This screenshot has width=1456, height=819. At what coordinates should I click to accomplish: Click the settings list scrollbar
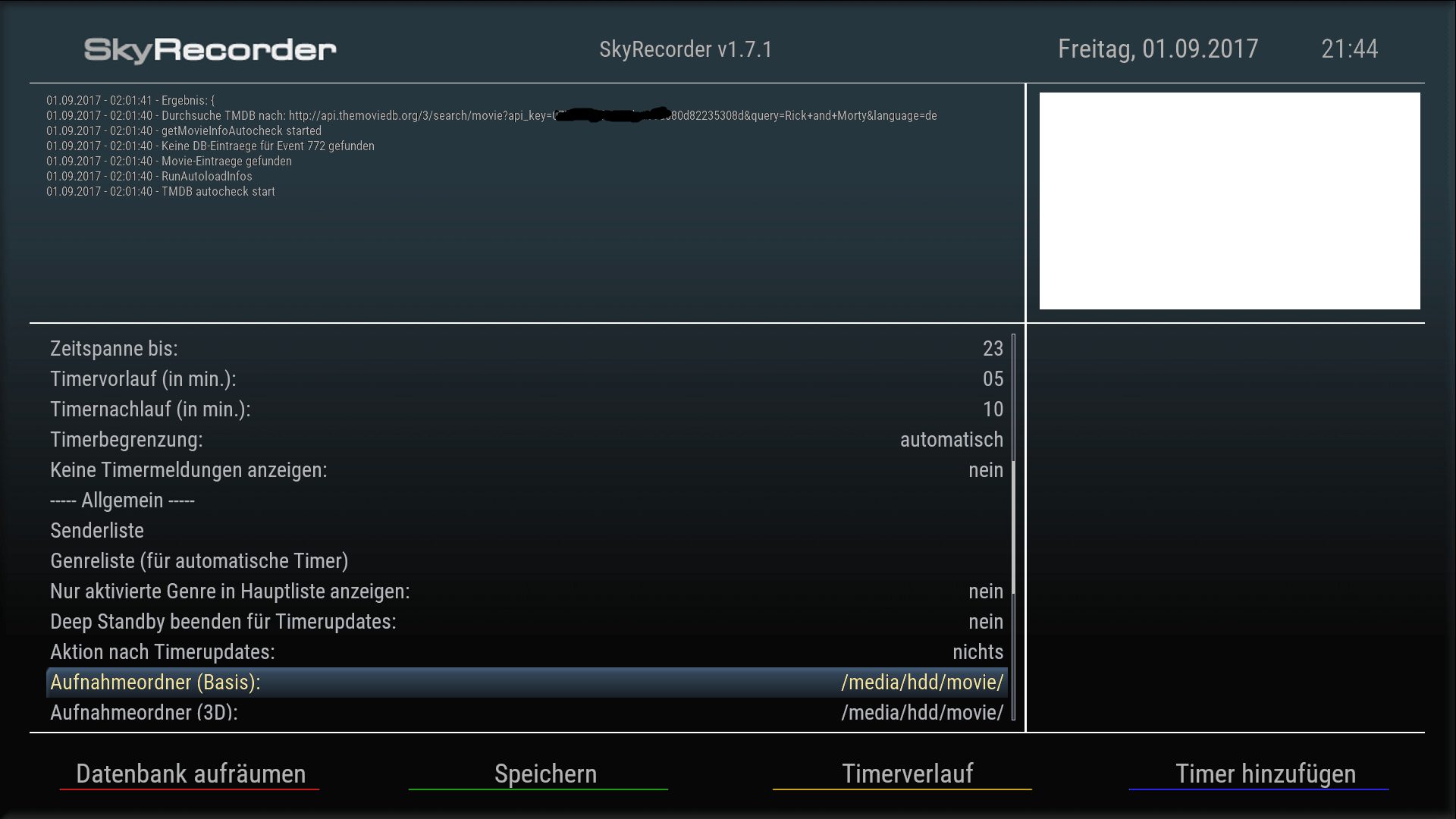1013,527
